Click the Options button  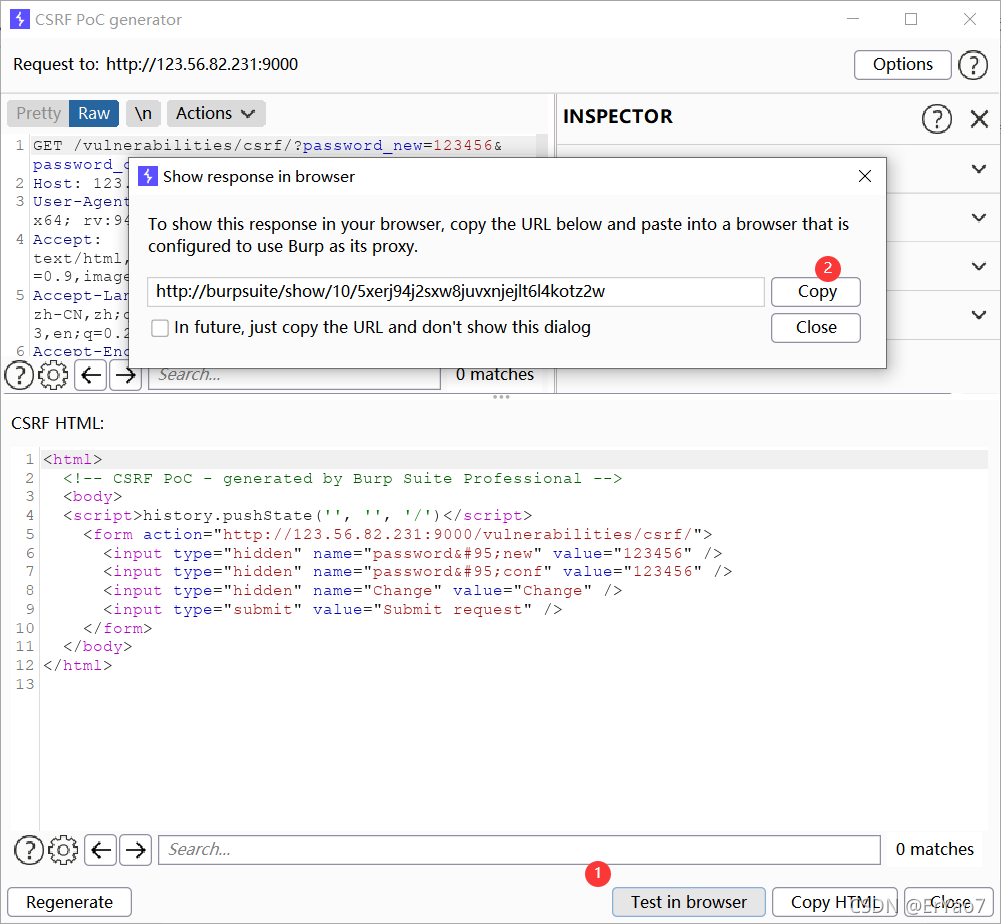pos(903,64)
